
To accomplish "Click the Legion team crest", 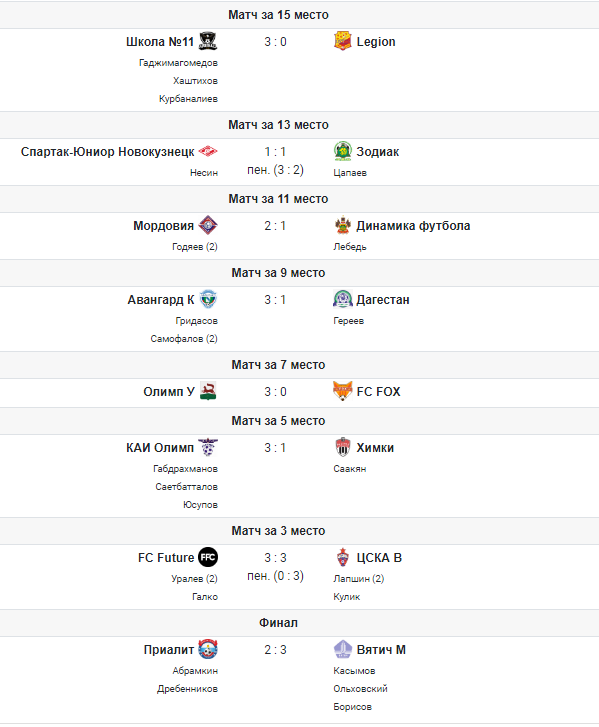I will [343, 41].
